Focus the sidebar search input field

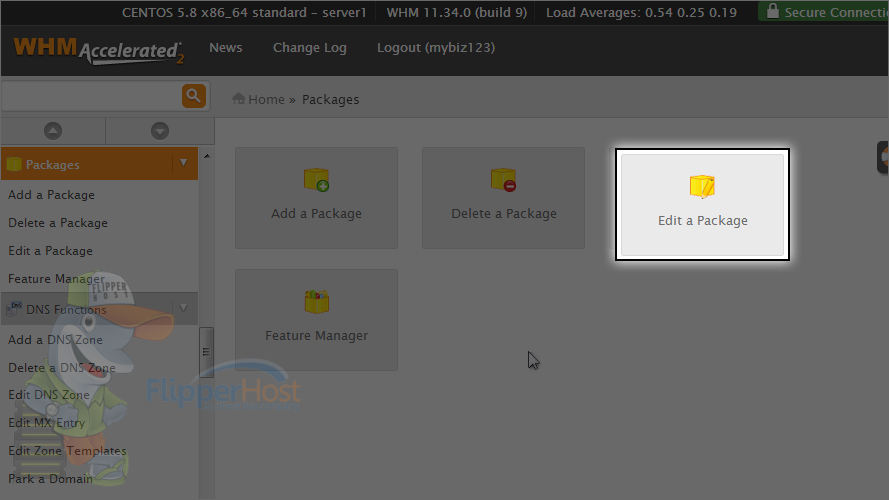(91, 96)
